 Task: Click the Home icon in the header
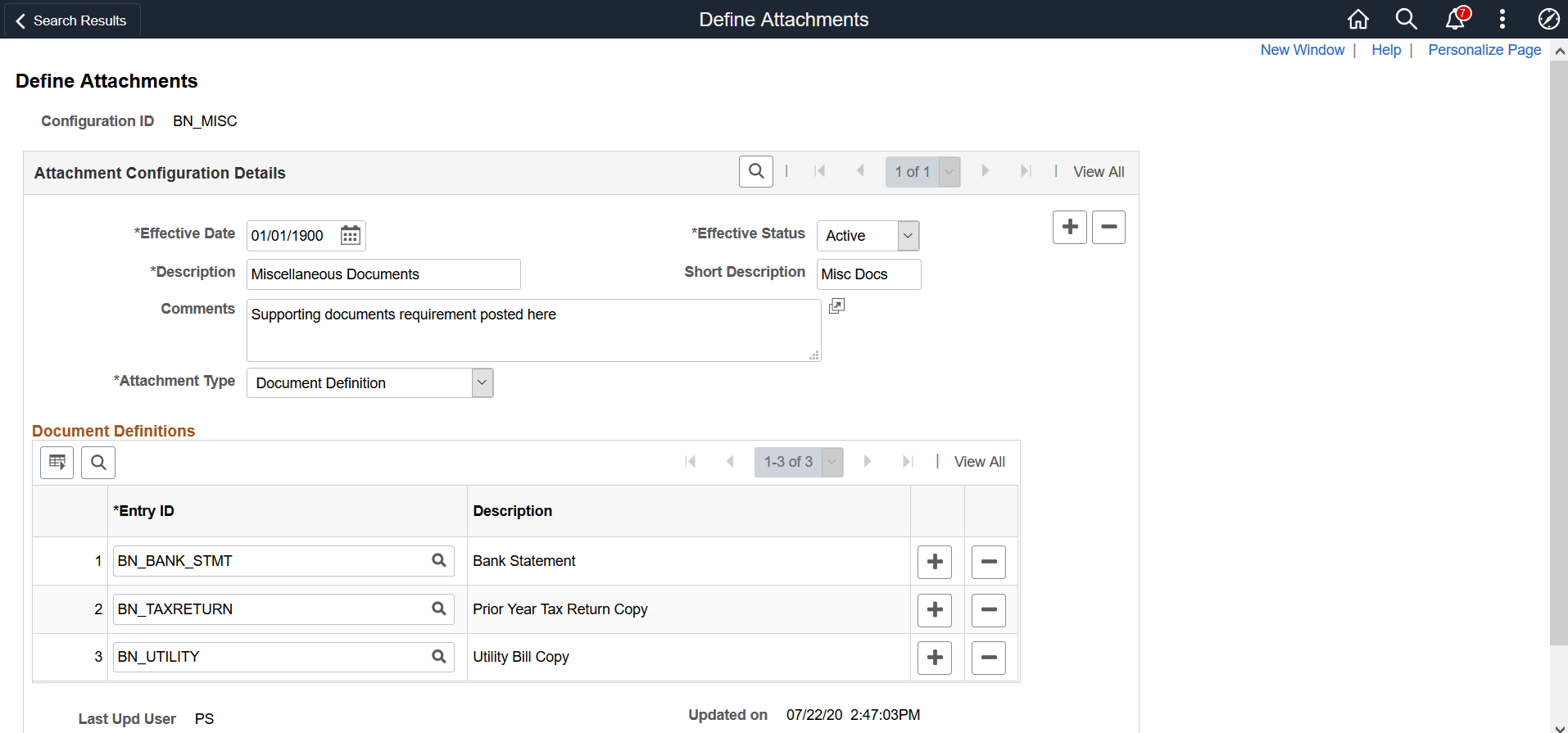(1358, 19)
